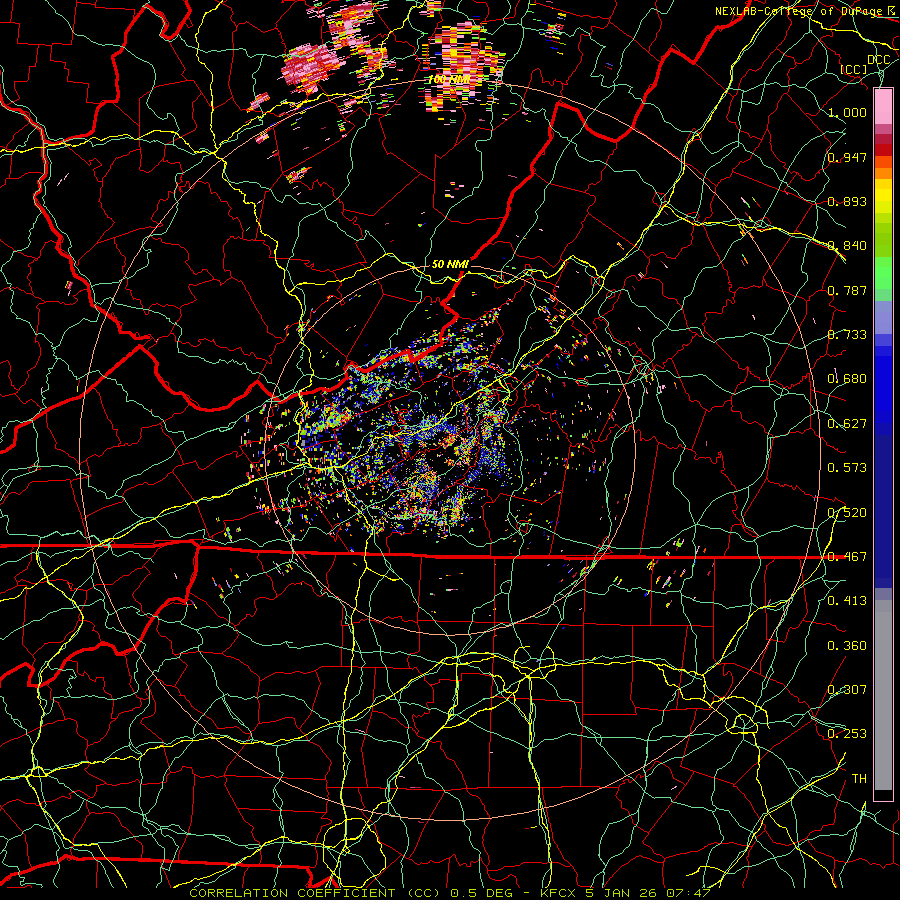The height and width of the screenshot is (900, 900).
Task: Click the 0.360 color scale label
Action: coord(847,646)
